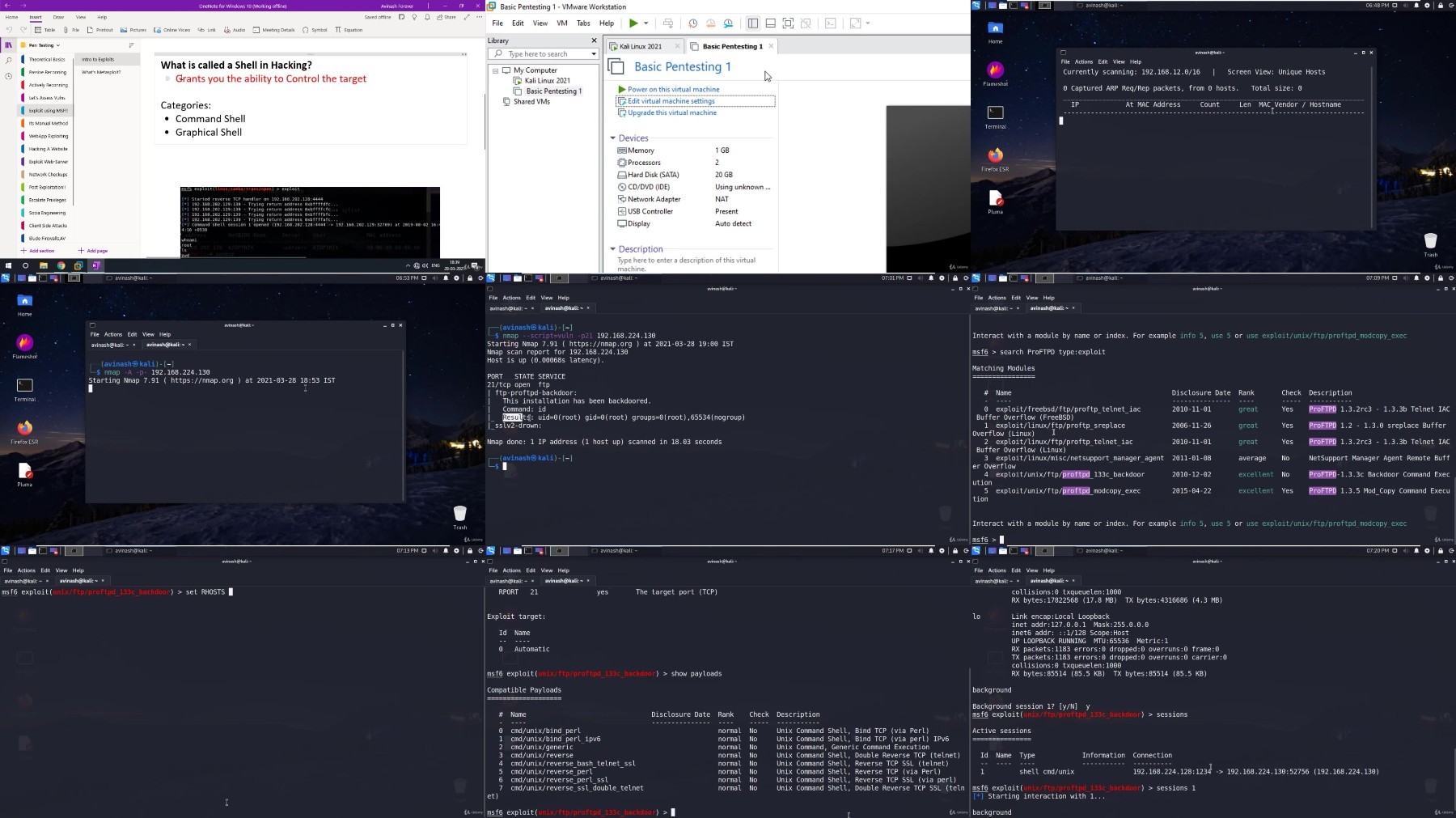Open the VMware stretch guest dropdown arrow

pos(868,23)
